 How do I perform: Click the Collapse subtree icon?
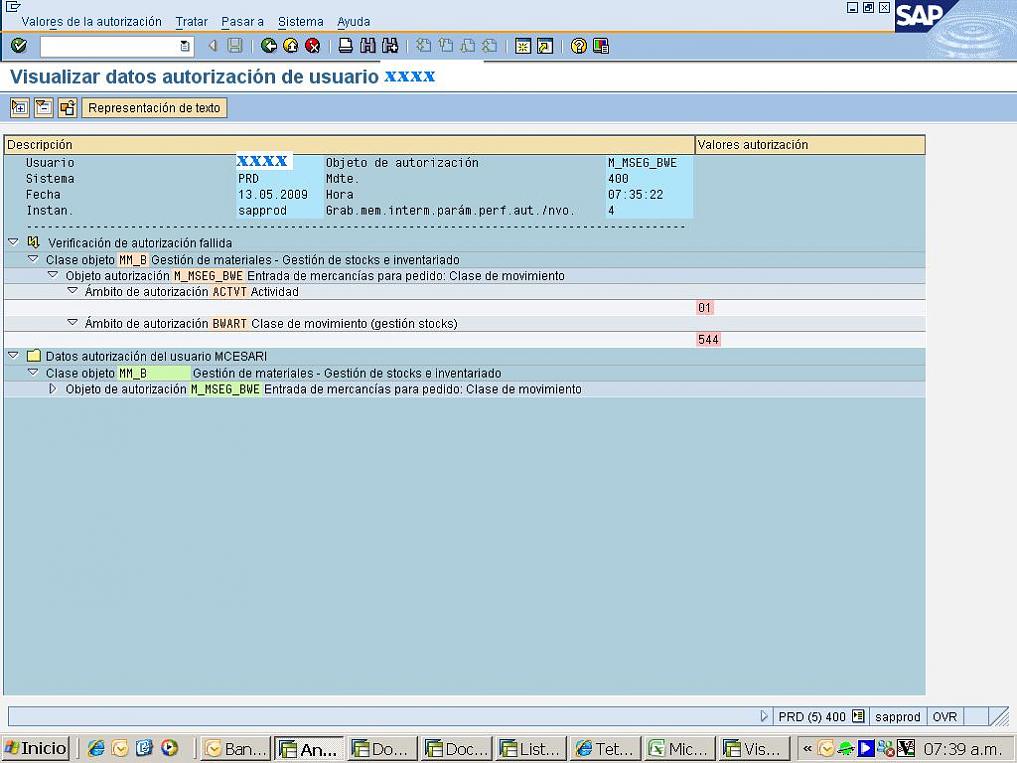point(43,108)
